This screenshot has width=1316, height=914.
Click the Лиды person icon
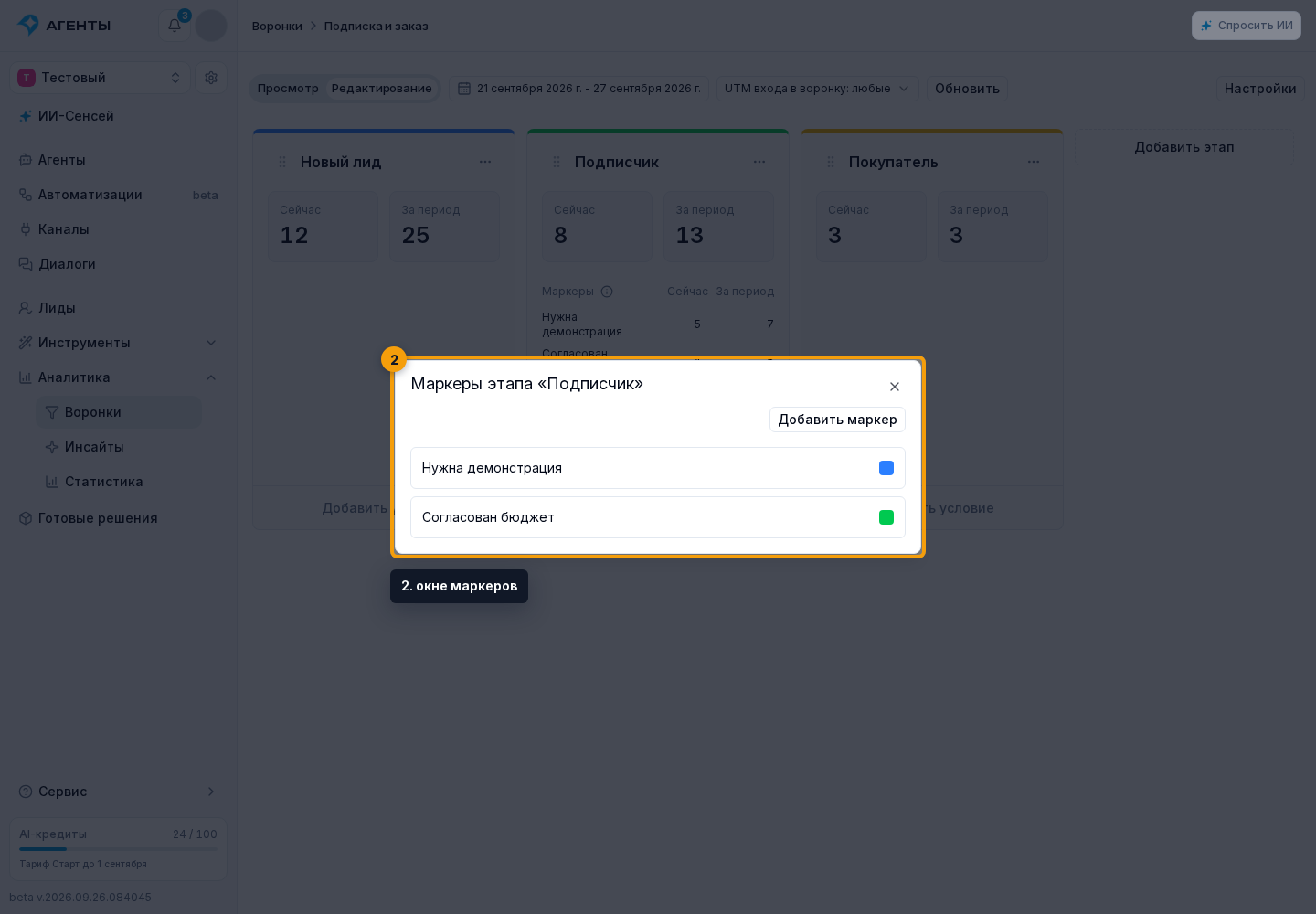click(x=26, y=308)
